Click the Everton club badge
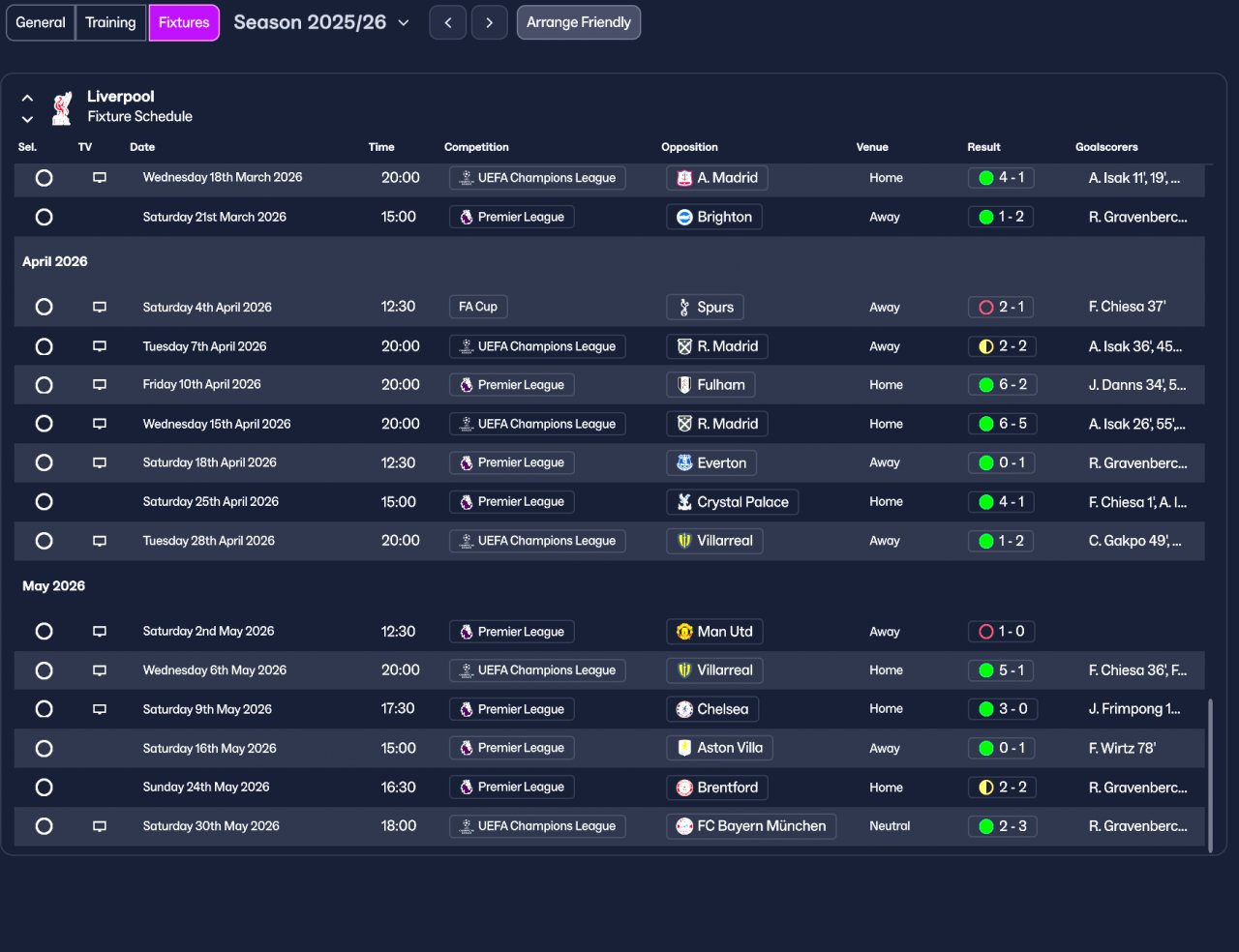The height and width of the screenshot is (952, 1239). (684, 462)
